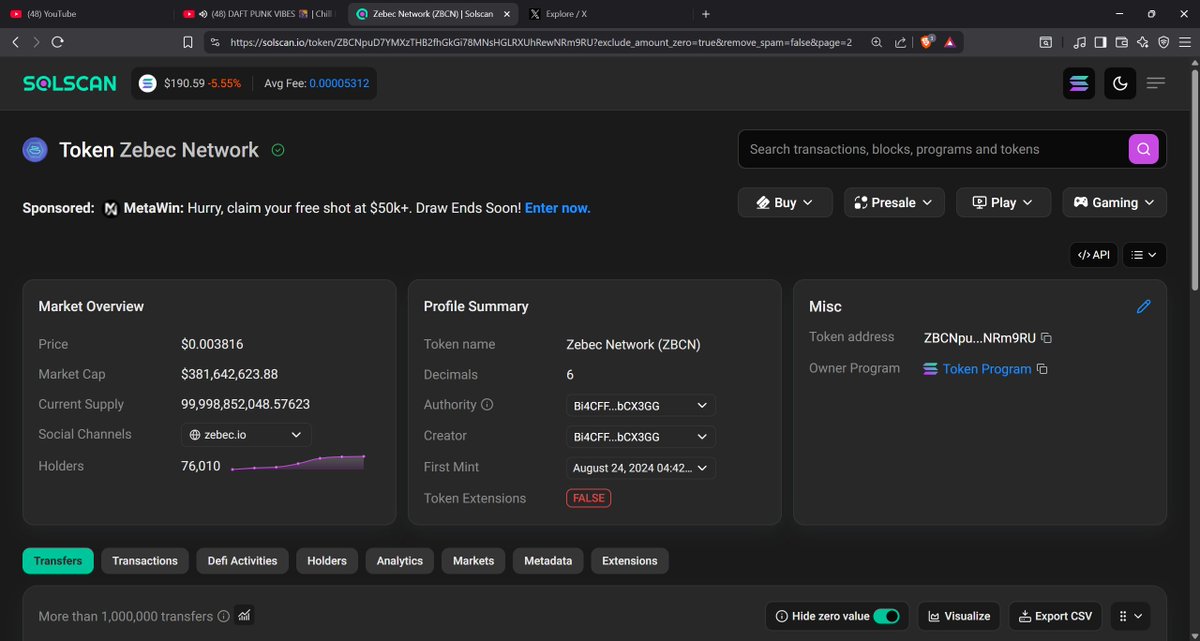Expand the Buy dropdown

pyautogui.click(x=785, y=202)
